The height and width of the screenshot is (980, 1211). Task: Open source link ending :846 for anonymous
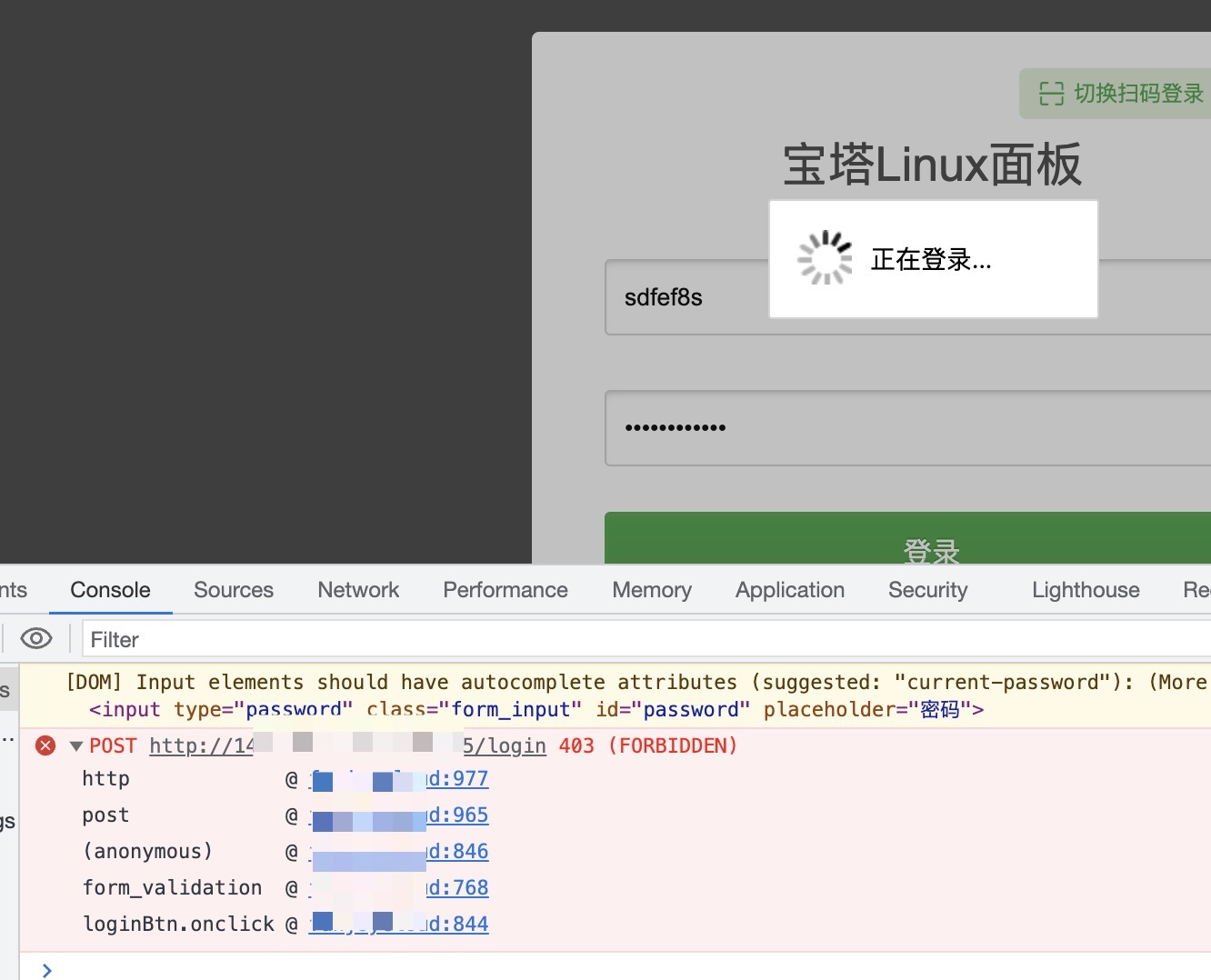(x=399, y=852)
